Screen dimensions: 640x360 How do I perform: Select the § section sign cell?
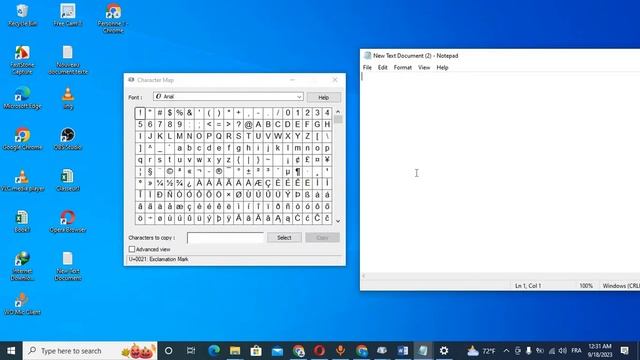pos(150,171)
